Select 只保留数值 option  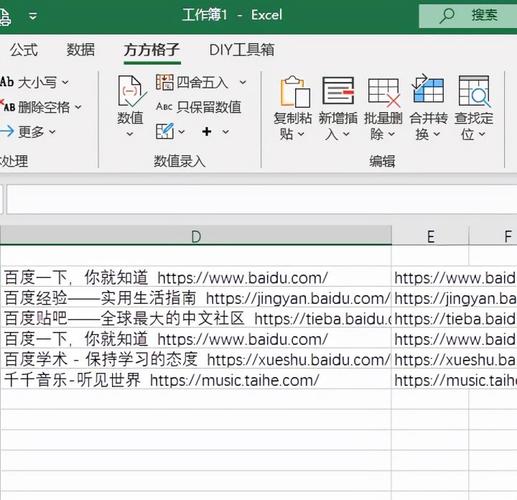point(199,107)
